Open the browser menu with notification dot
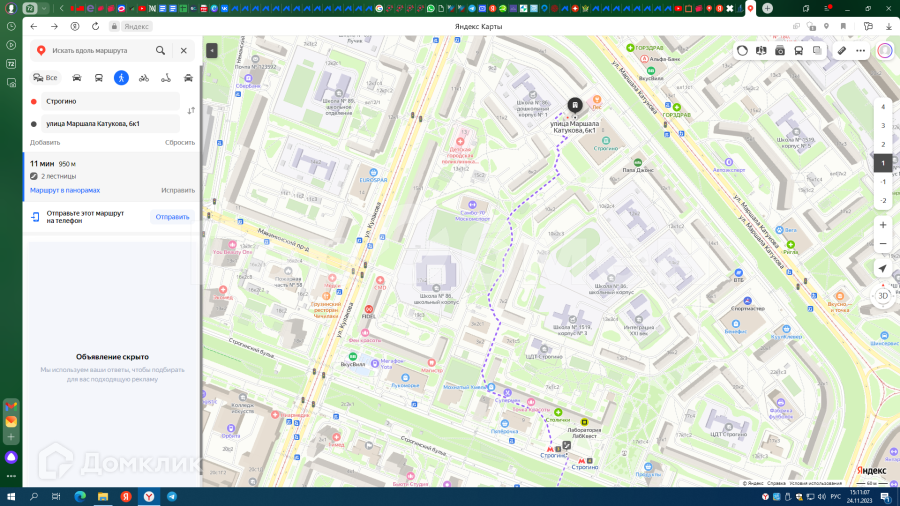Image resolution: width=900 pixels, height=506 pixels. click(x=828, y=9)
